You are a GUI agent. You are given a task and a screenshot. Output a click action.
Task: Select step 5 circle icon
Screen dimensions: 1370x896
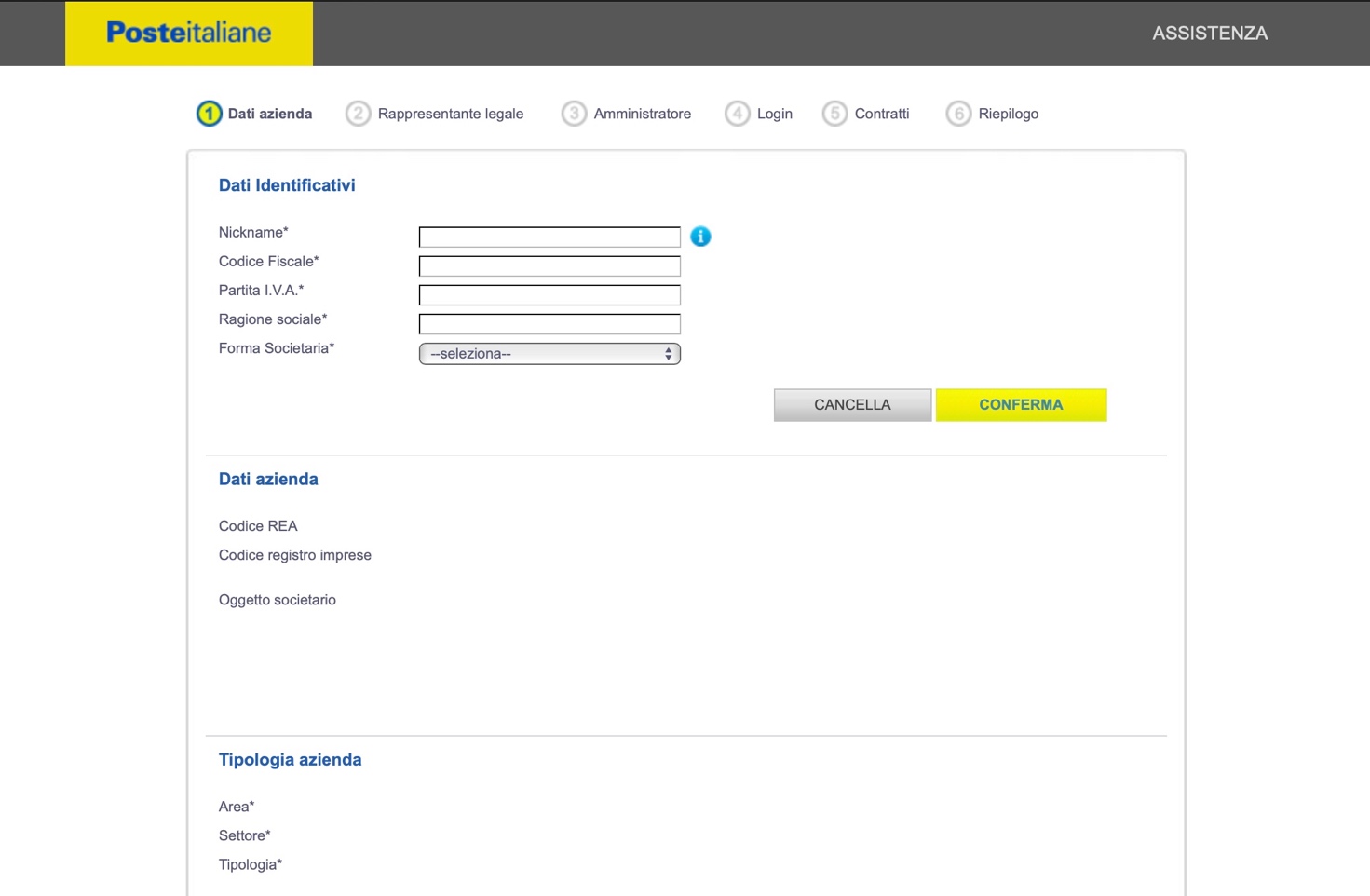[834, 114]
